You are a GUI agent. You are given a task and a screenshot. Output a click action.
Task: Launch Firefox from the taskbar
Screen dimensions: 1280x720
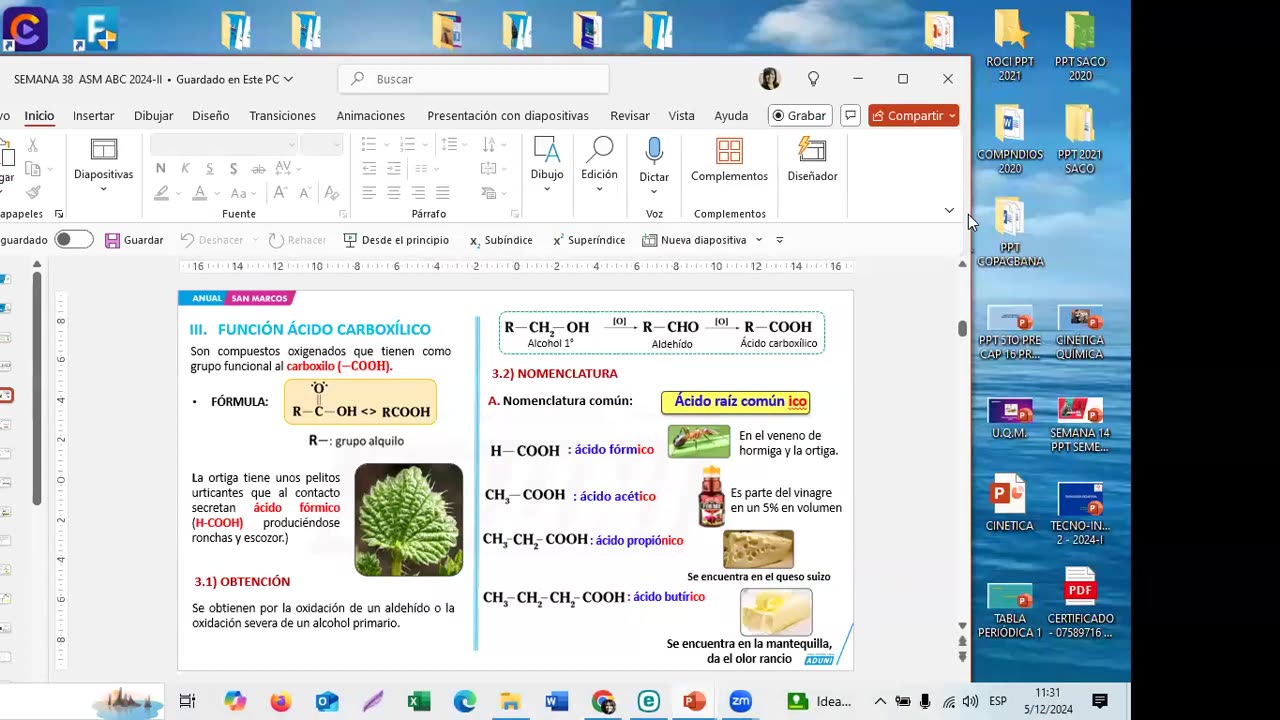coord(280,701)
